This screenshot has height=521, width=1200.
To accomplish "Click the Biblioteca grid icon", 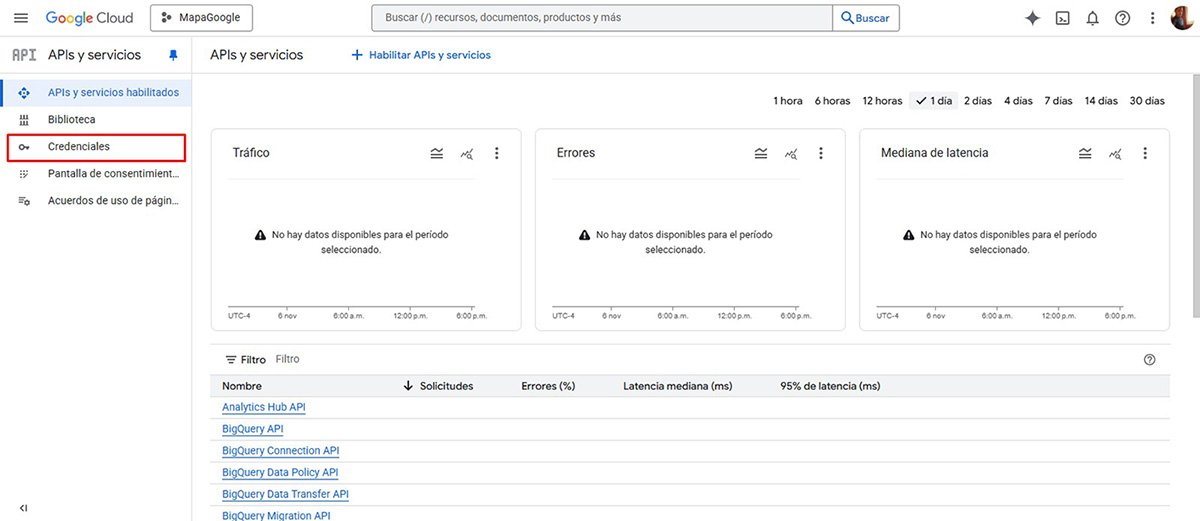I will pos(24,119).
